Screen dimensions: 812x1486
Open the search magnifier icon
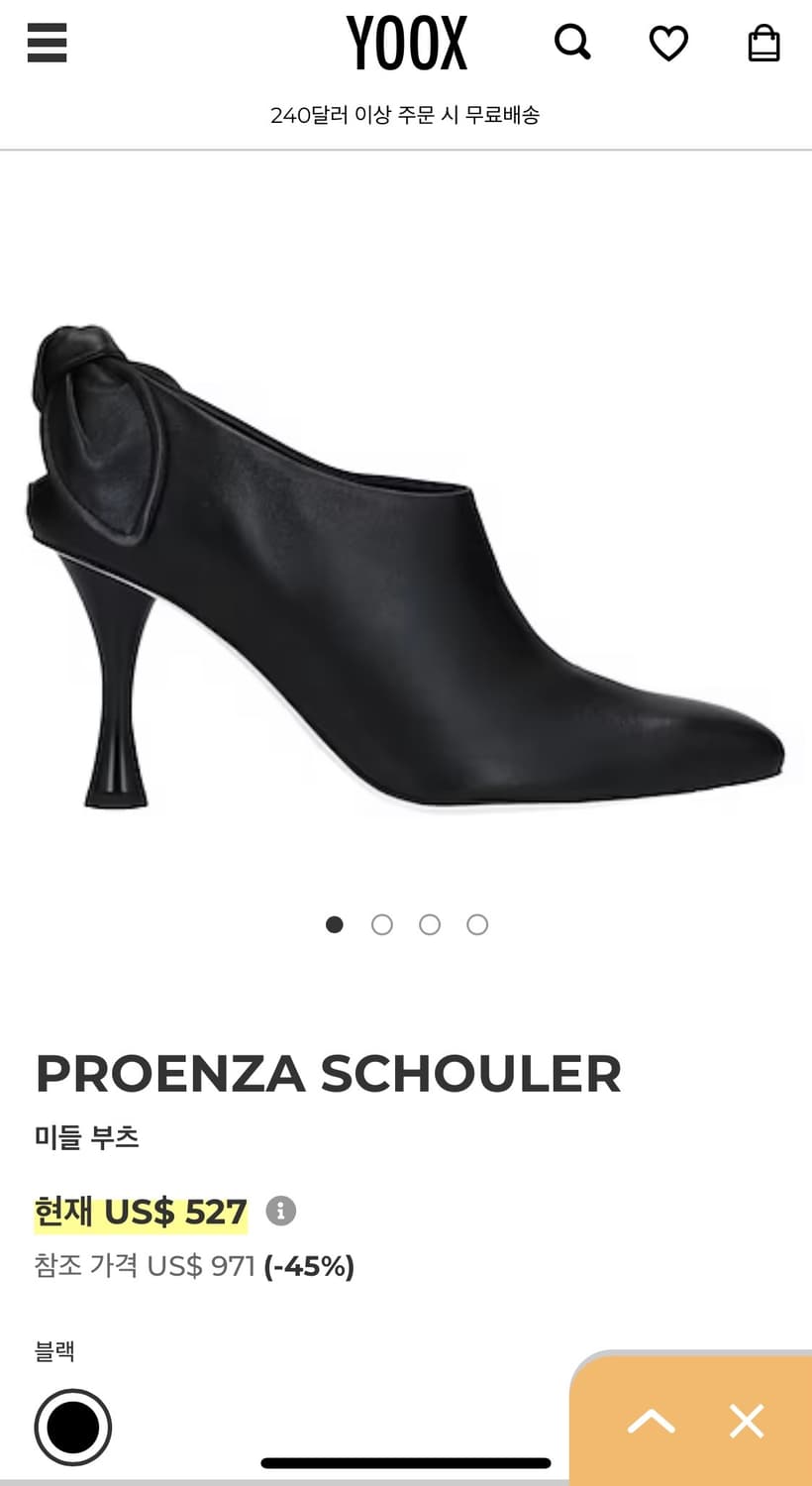tap(572, 43)
